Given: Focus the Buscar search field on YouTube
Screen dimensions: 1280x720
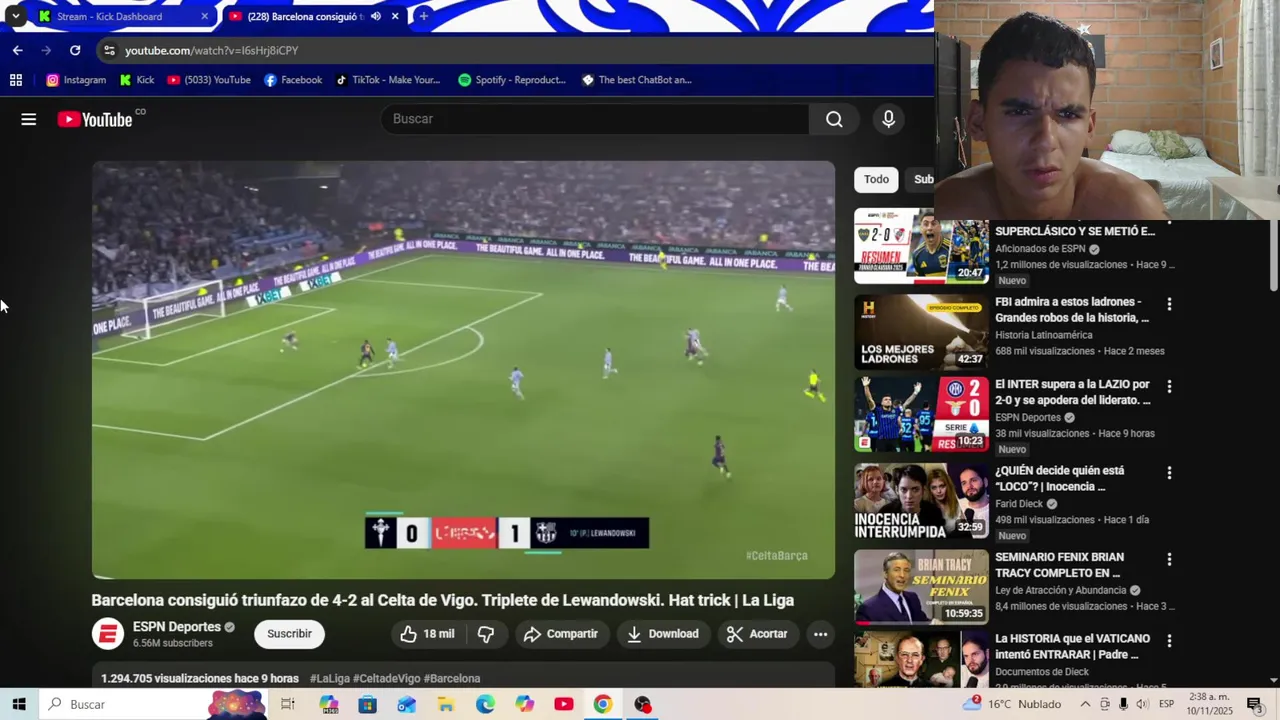Looking at the screenshot, I should (595, 119).
